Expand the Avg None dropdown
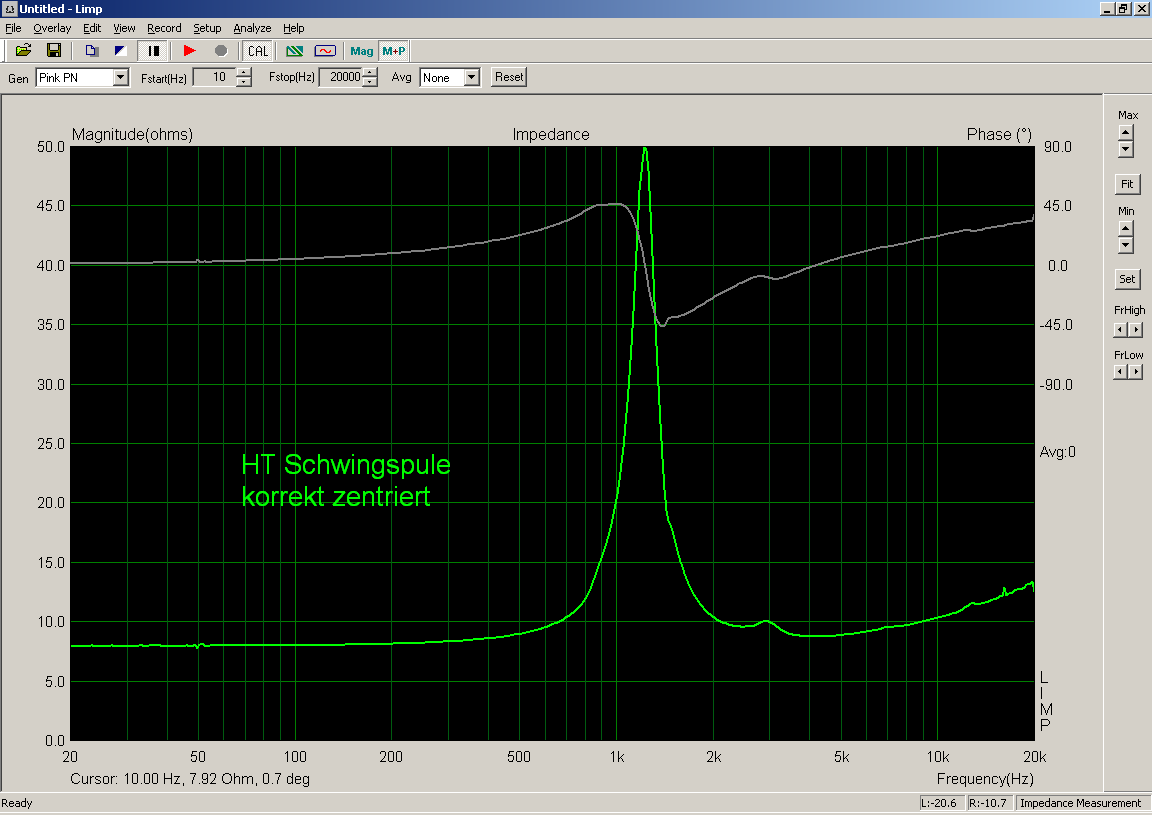This screenshot has width=1152, height=815. click(472, 77)
